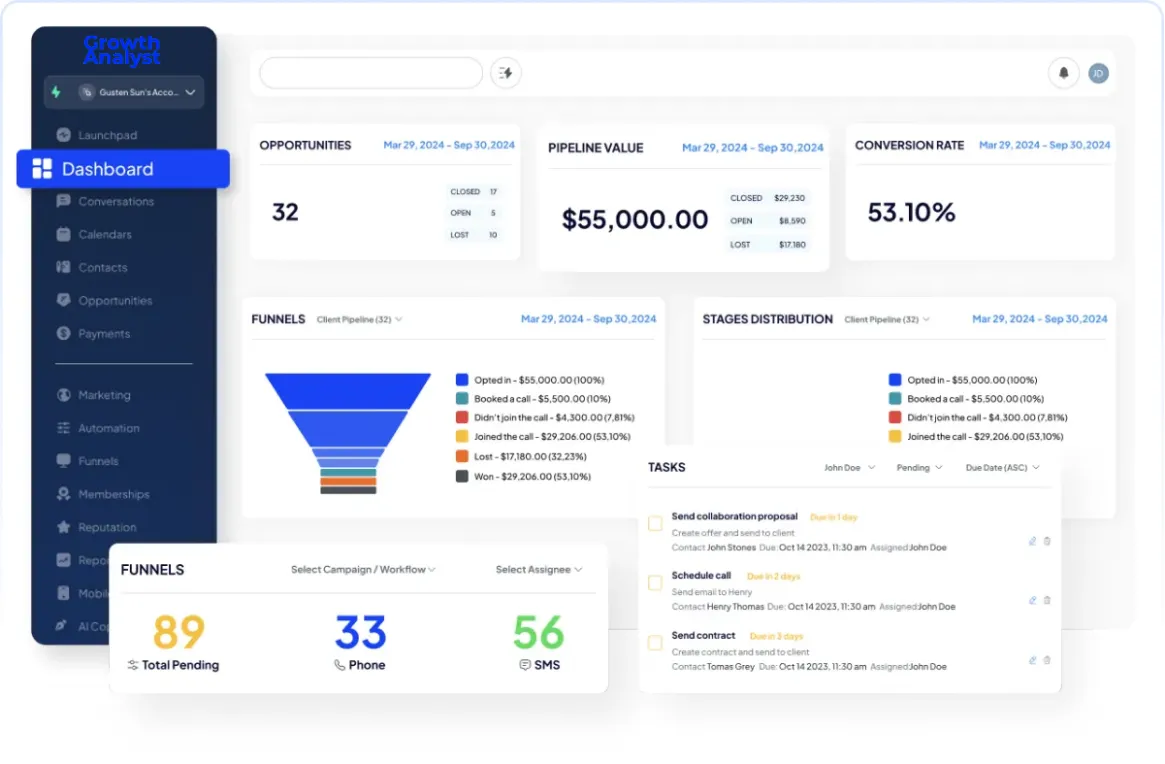This screenshot has width=1165, height=764.
Task: Check the Schedule call task checkbox
Action: tap(655, 583)
